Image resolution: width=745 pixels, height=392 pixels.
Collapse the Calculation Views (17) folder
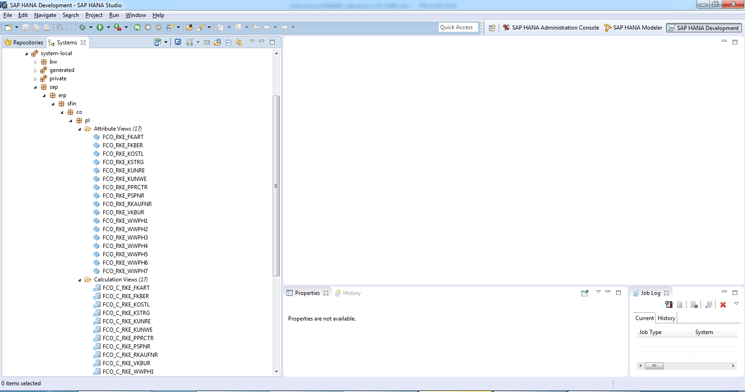[x=80, y=280]
